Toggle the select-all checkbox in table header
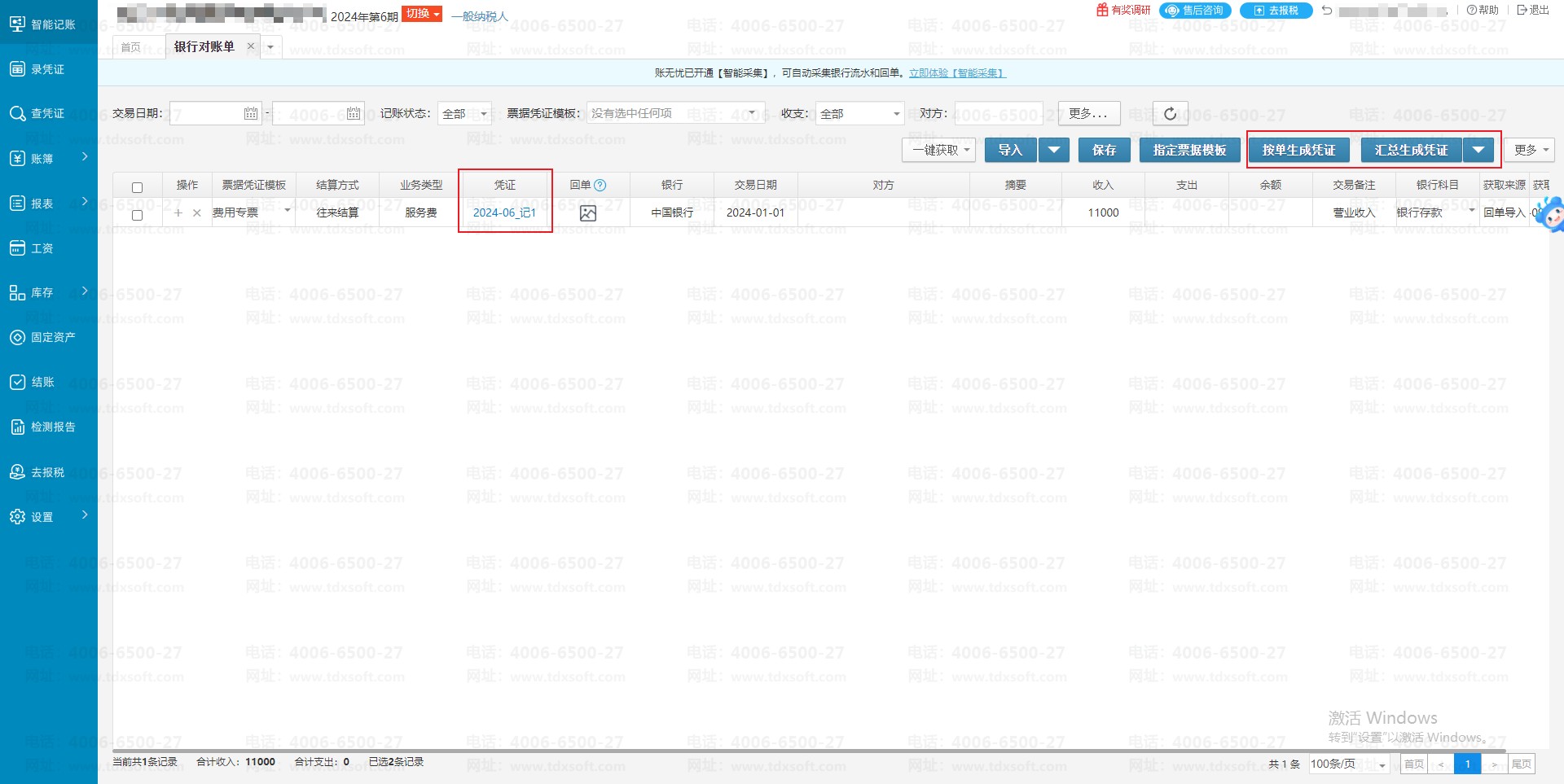Screen dimensions: 1564x784 [x=137, y=187]
